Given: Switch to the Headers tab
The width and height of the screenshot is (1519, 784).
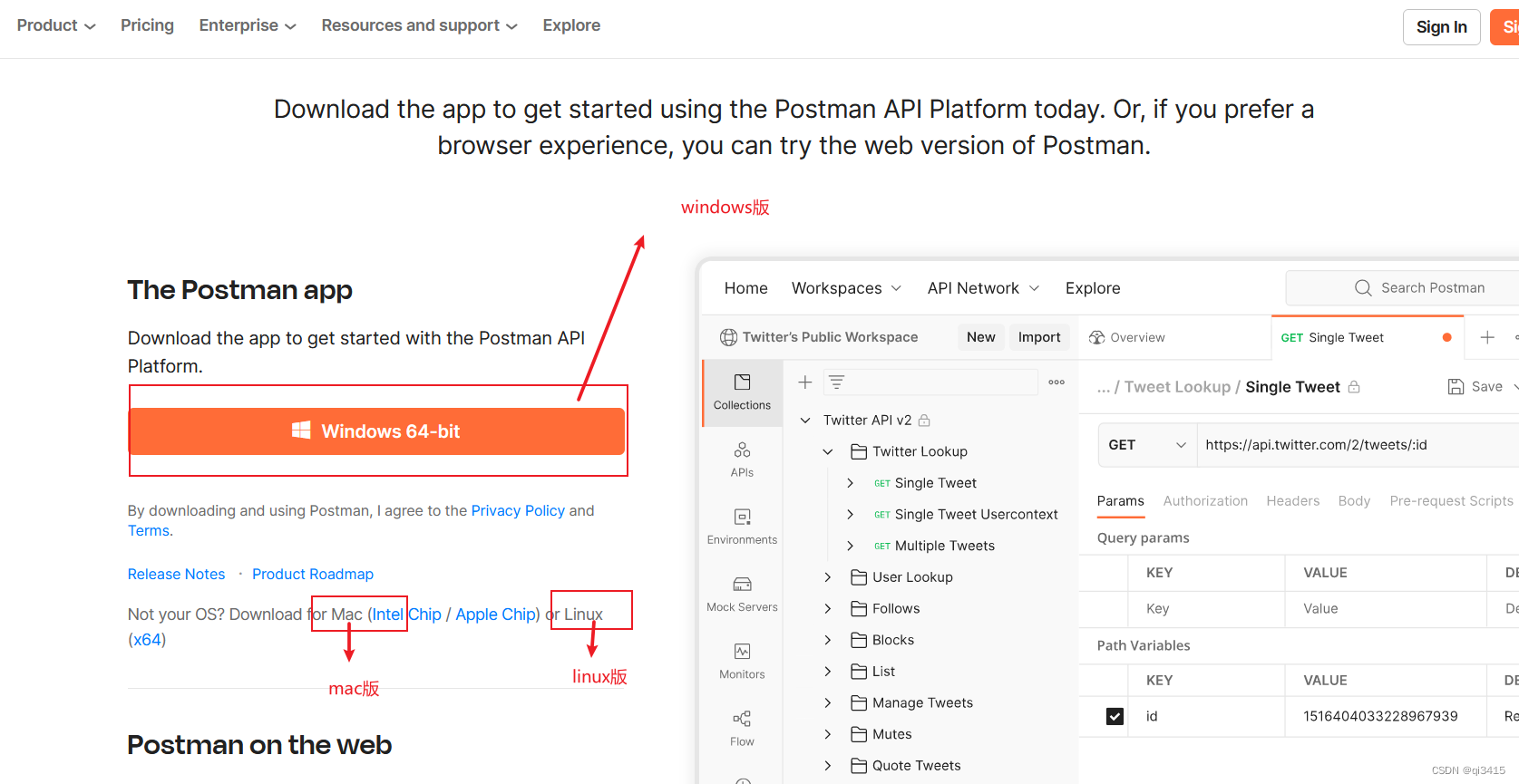Looking at the screenshot, I should pyautogui.click(x=1293, y=501).
